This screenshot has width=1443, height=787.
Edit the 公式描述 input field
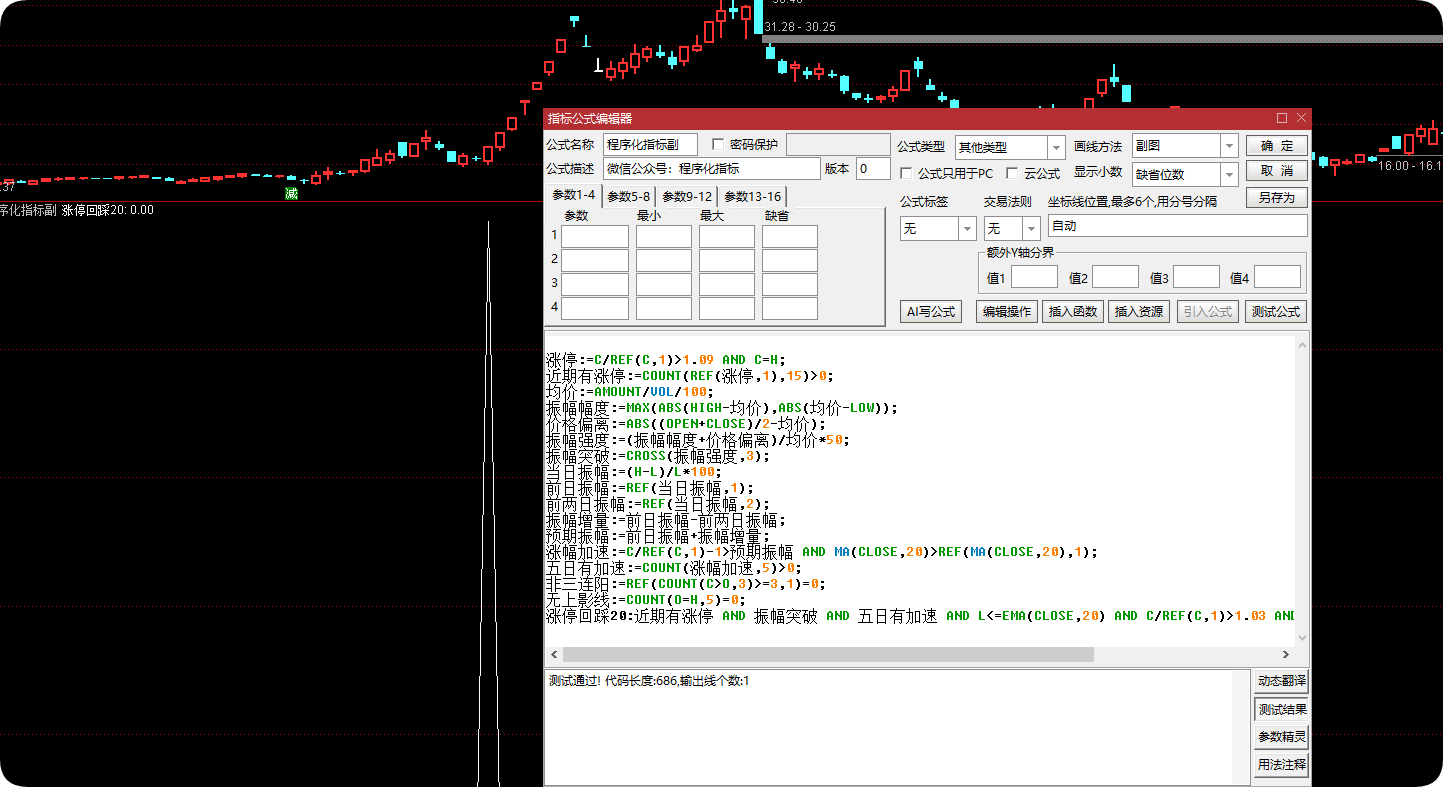click(711, 169)
